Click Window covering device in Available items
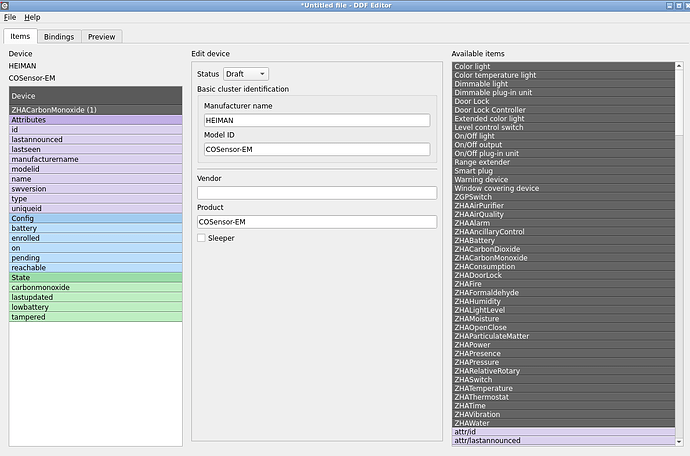This screenshot has width=690, height=456. pyautogui.click(x=563, y=188)
